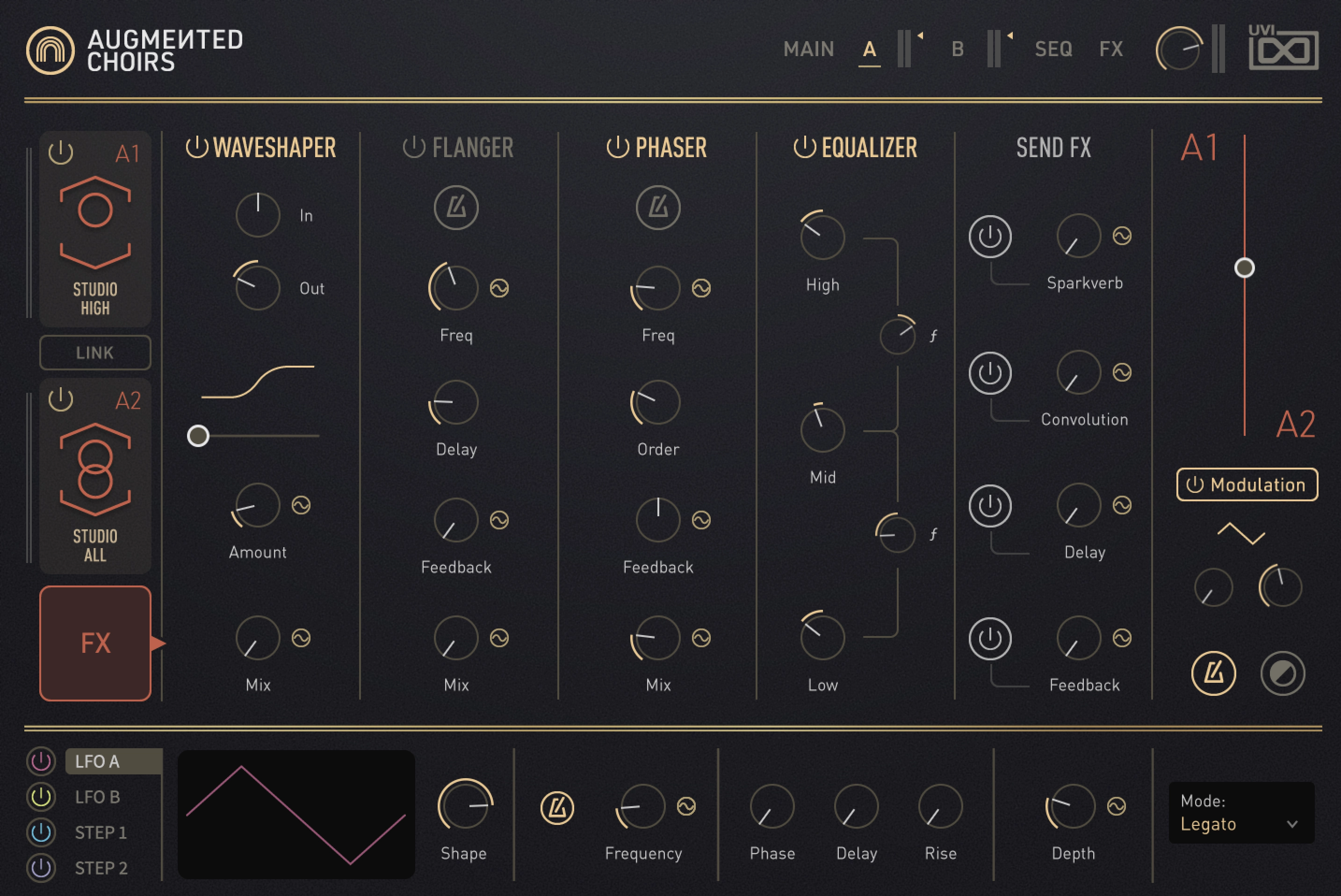Viewport: 1341px width, 896px height.
Task: Toggle the Waveshaper power icon
Action: pyautogui.click(x=196, y=147)
